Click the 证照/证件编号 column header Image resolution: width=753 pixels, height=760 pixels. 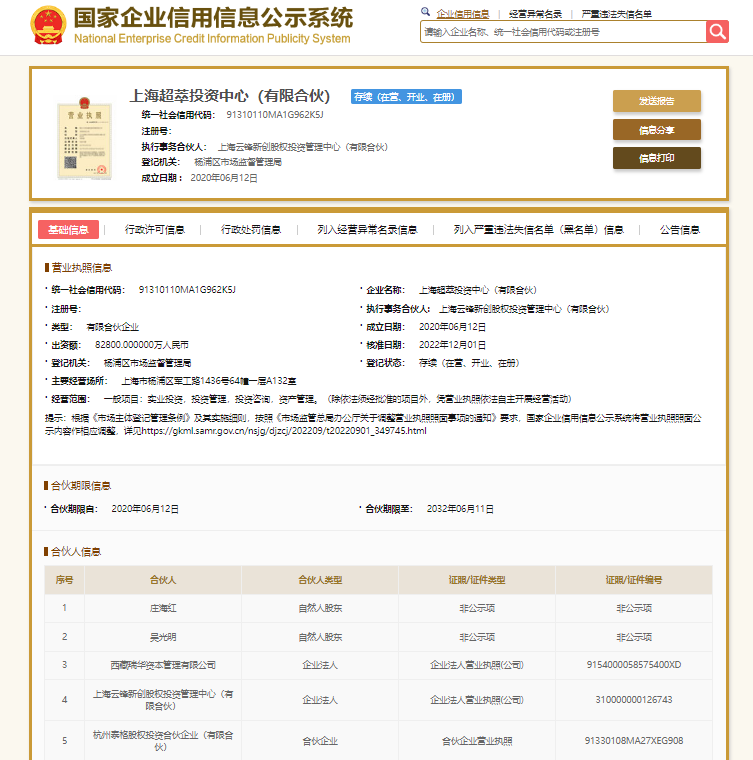[634, 580]
